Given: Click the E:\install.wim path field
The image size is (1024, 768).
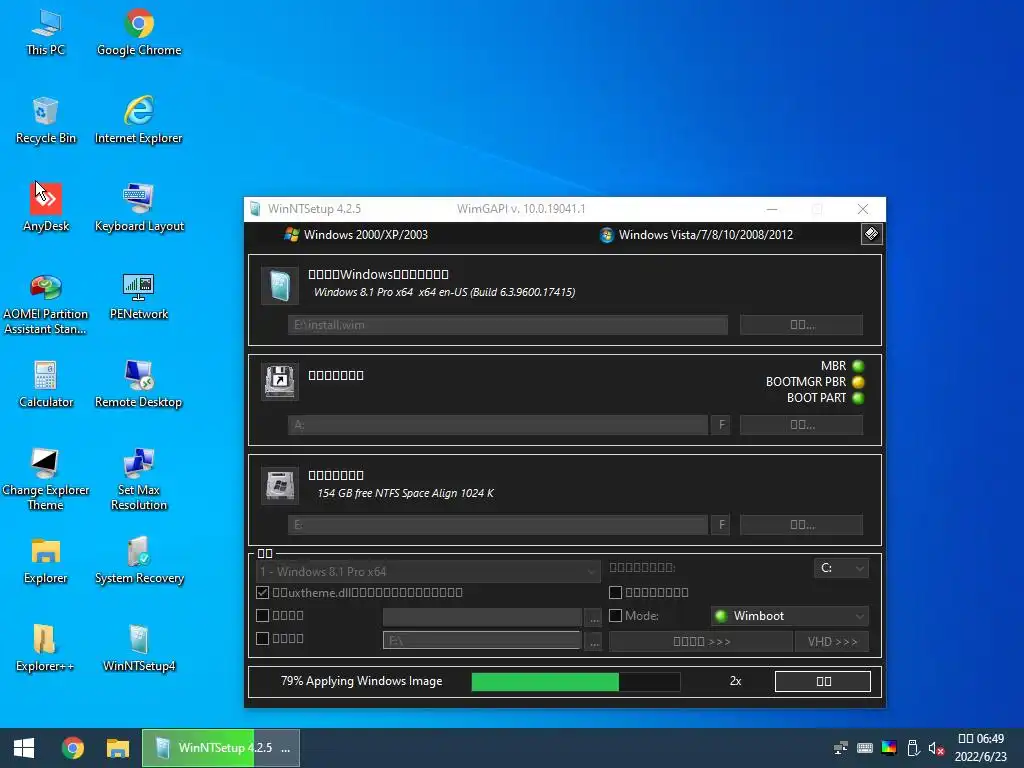Looking at the screenshot, I should point(508,325).
